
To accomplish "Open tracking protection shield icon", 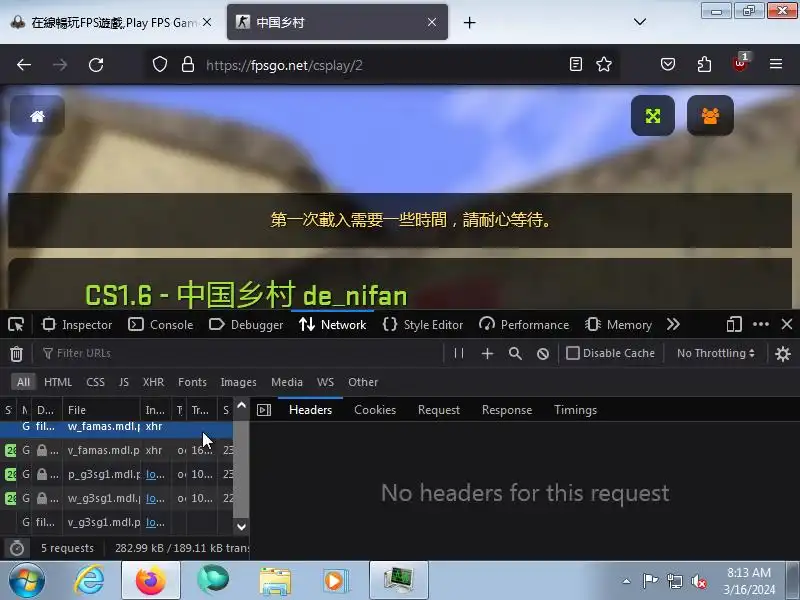I will [160, 64].
